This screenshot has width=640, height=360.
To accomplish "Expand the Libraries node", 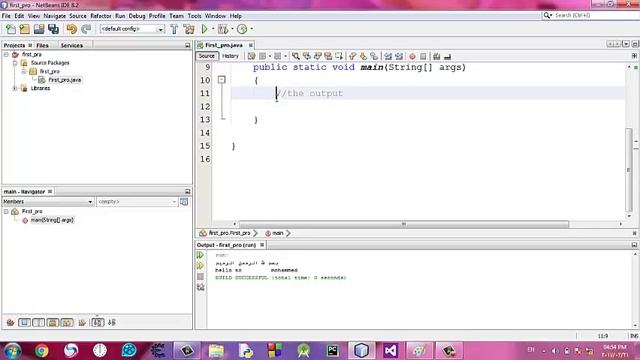I will pos(15,88).
